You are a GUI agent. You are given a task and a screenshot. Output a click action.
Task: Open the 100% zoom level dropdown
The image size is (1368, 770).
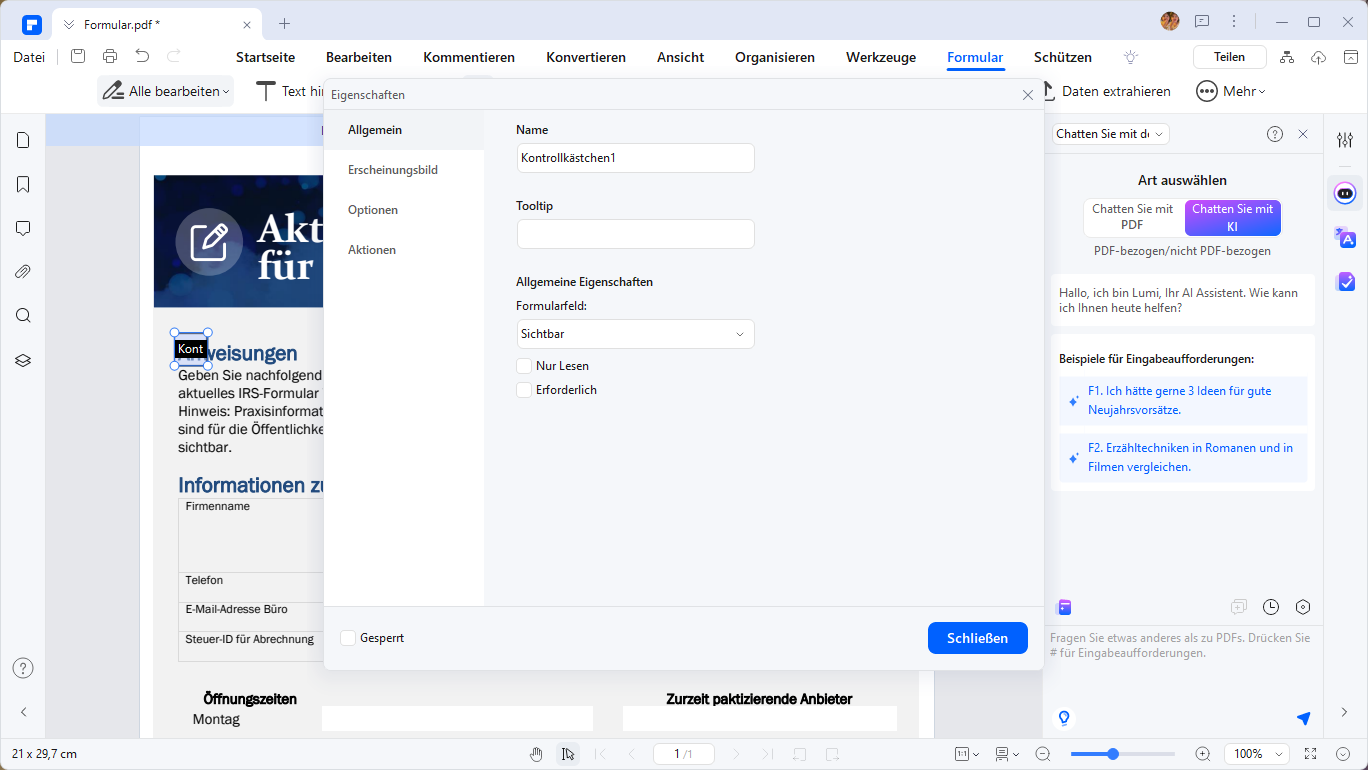click(x=1256, y=754)
